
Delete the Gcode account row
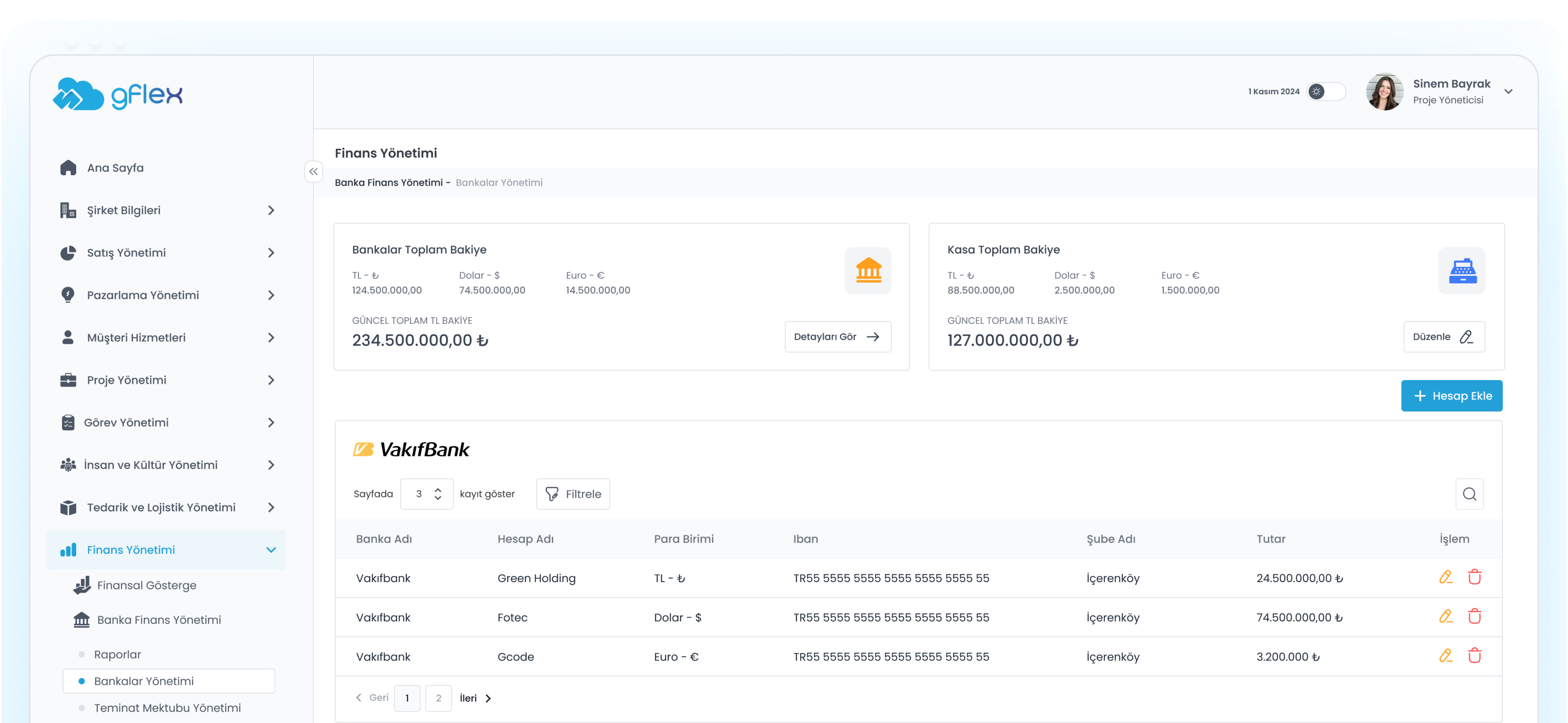(x=1474, y=656)
